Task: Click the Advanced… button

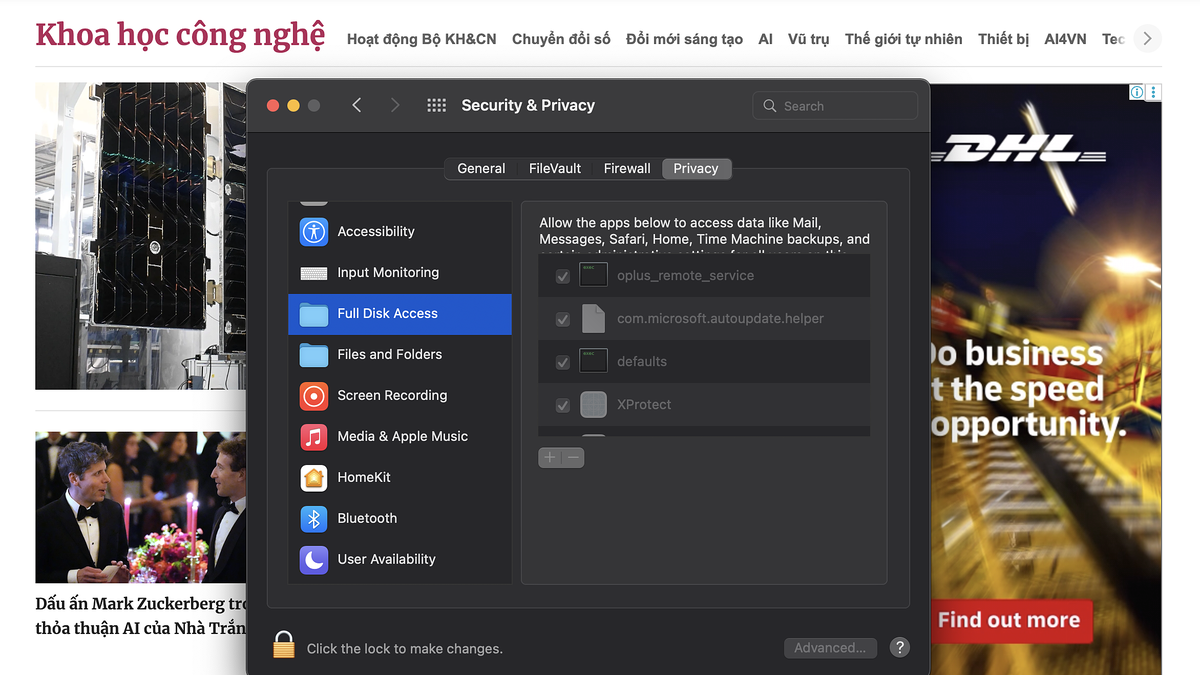Action: pos(830,648)
